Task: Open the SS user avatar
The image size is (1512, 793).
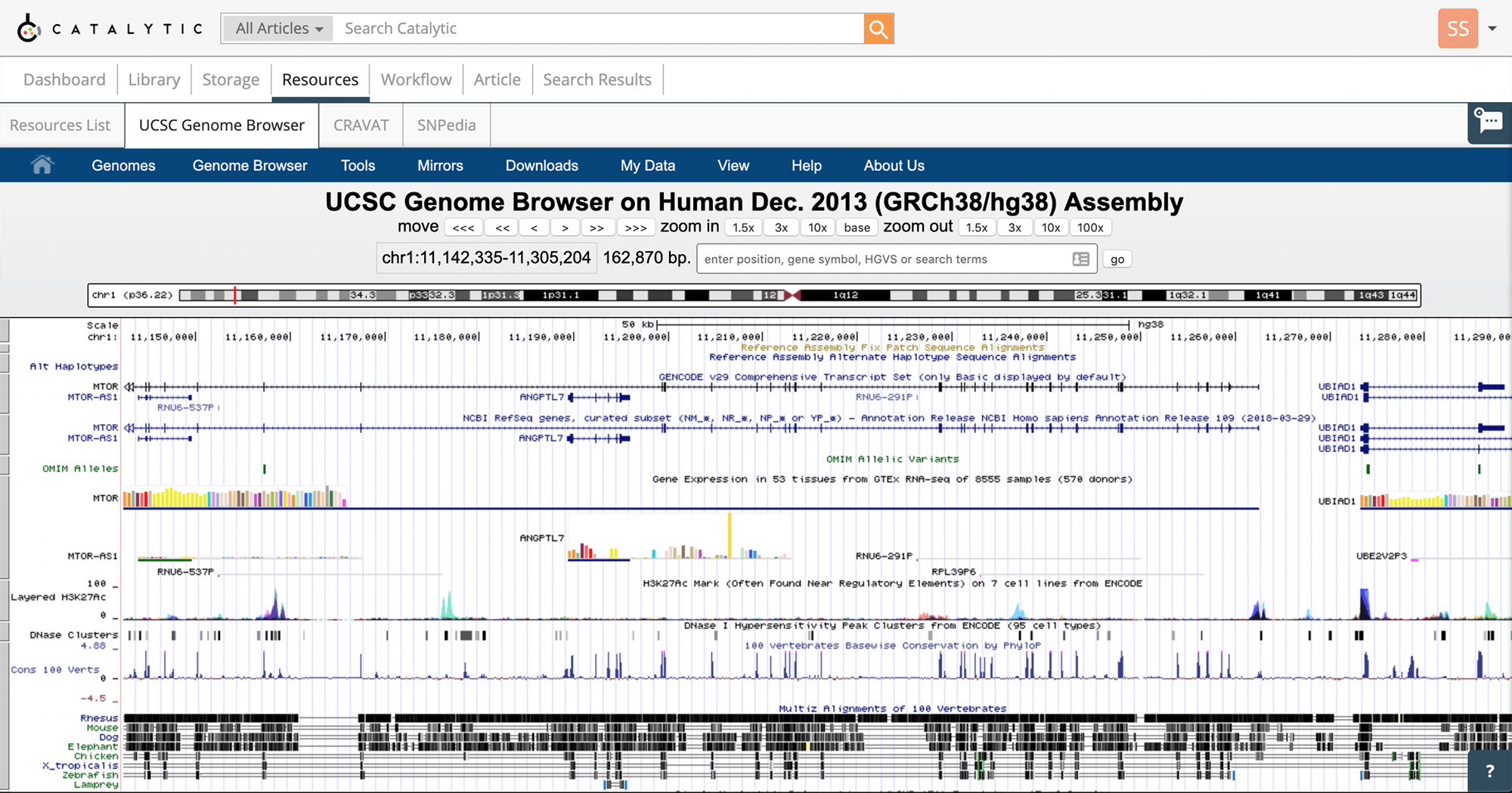Action: click(x=1458, y=29)
